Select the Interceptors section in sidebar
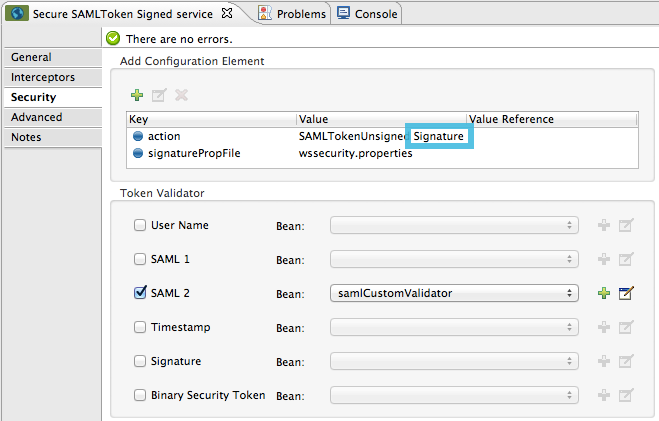 pos(43,77)
